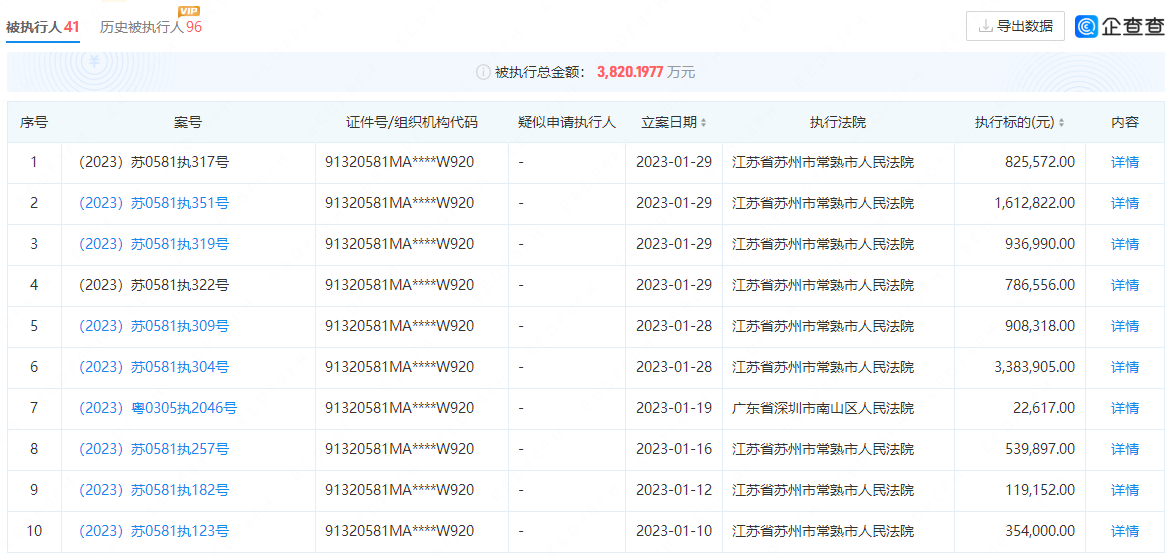Click the 导出数据 button
Screen dimensions: 1168x557
(1015, 27)
